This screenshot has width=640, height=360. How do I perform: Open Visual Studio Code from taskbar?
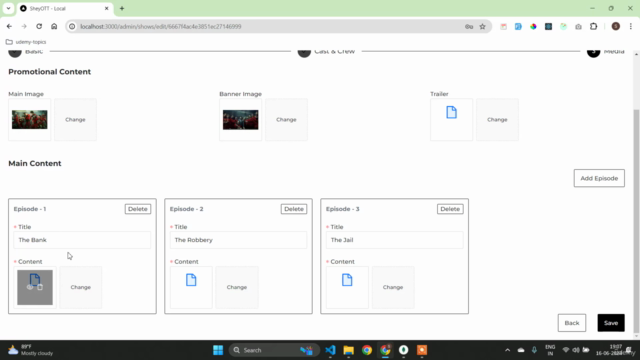330,350
